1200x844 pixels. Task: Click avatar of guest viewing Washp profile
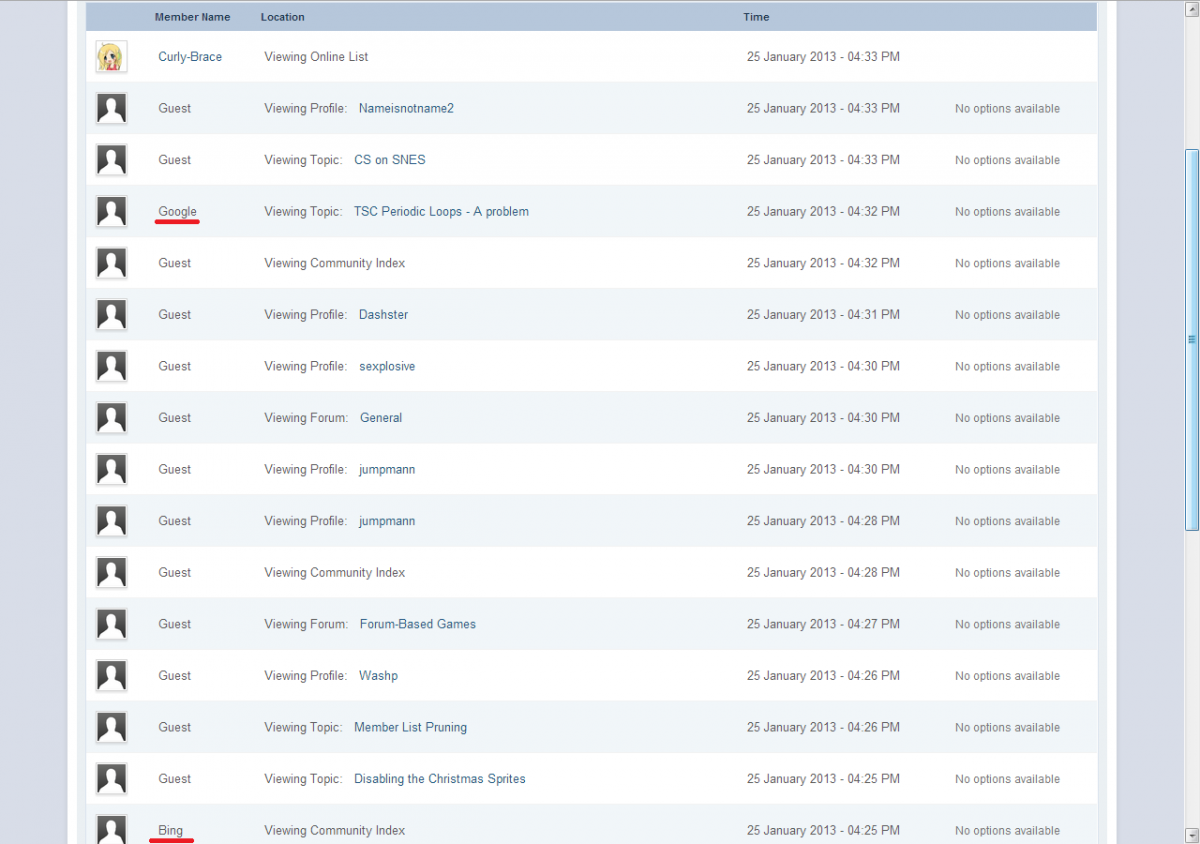[x=111, y=676]
